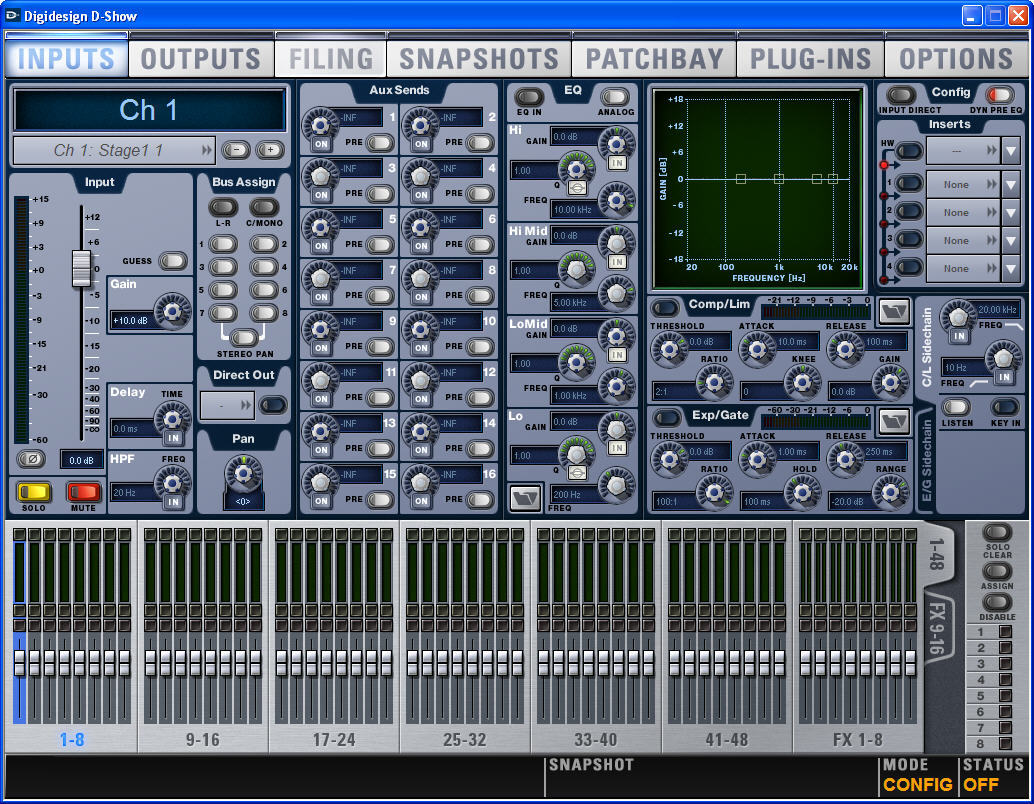Toggle DYN PRE EQ in Config
Viewport: 1034px width, 804px height.
998,95
